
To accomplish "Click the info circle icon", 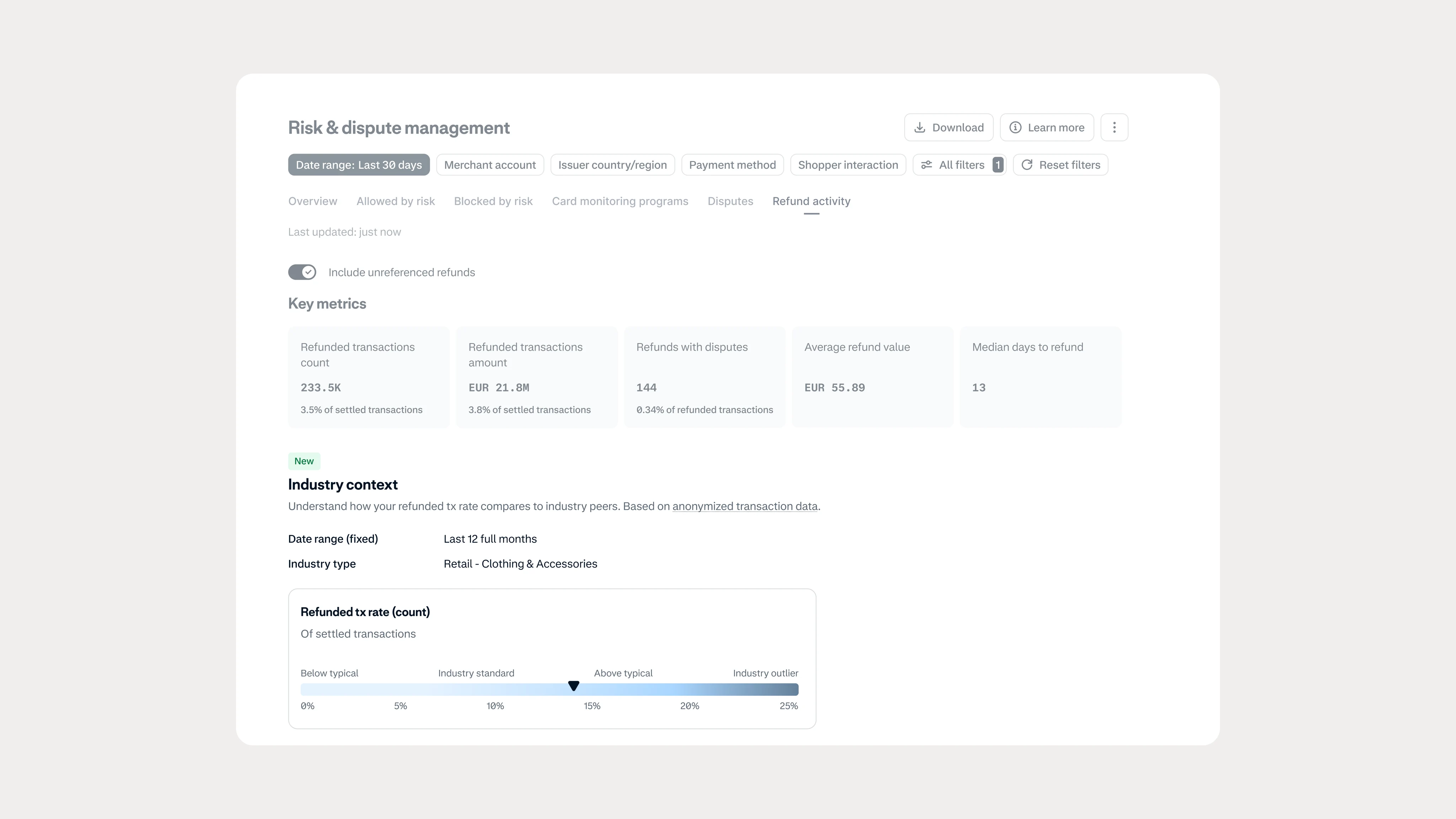I will click(x=1016, y=128).
